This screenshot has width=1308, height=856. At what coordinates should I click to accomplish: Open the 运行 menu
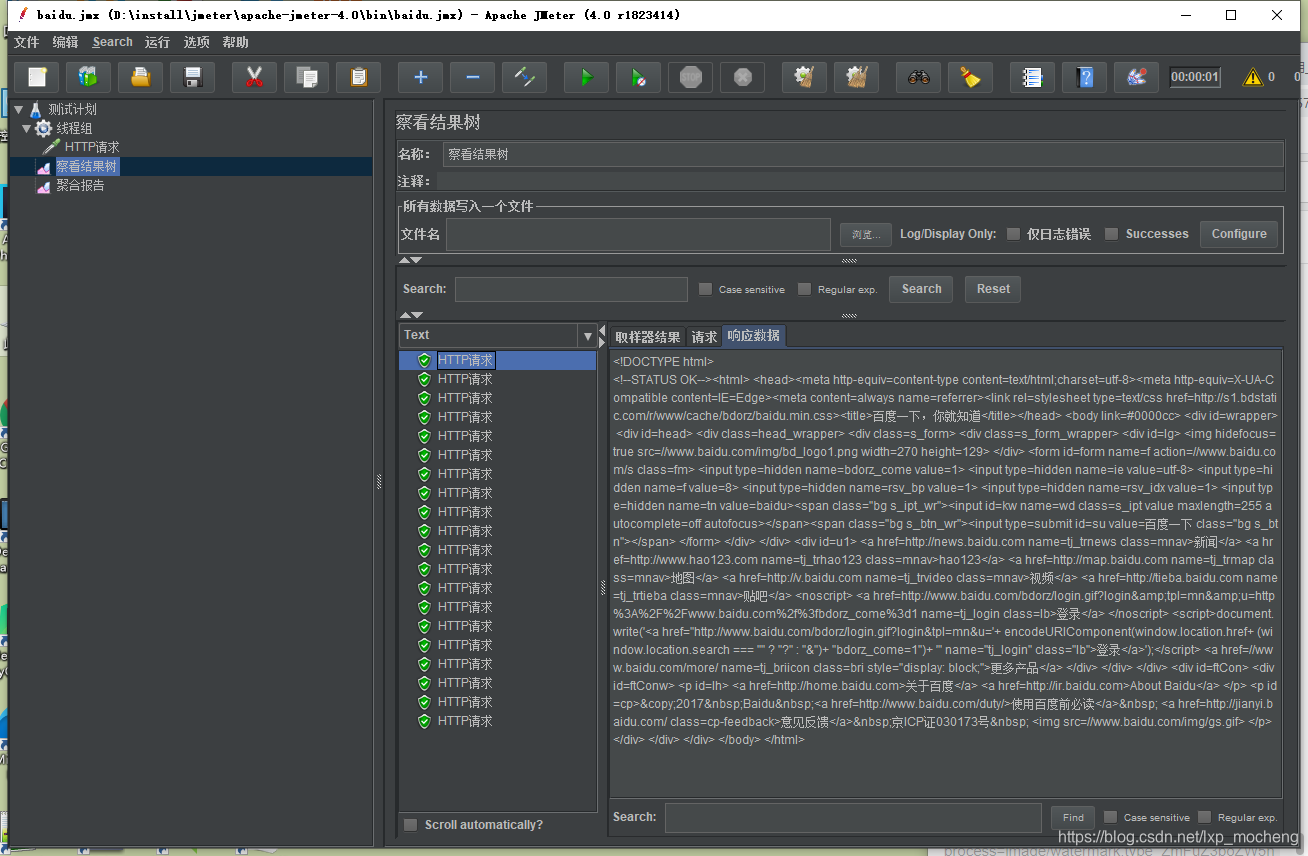[x=157, y=42]
